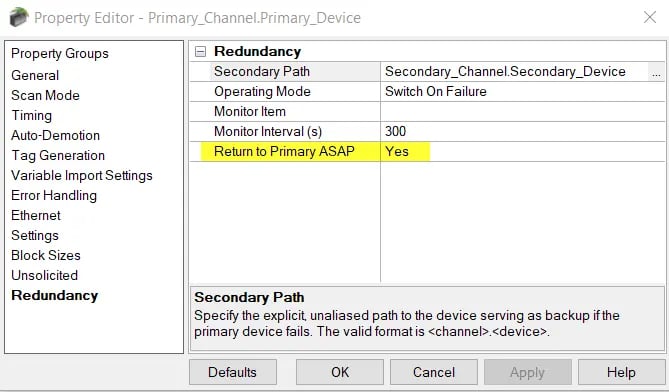
Task: Click the Property Editor app icon
Action: (x=19, y=17)
